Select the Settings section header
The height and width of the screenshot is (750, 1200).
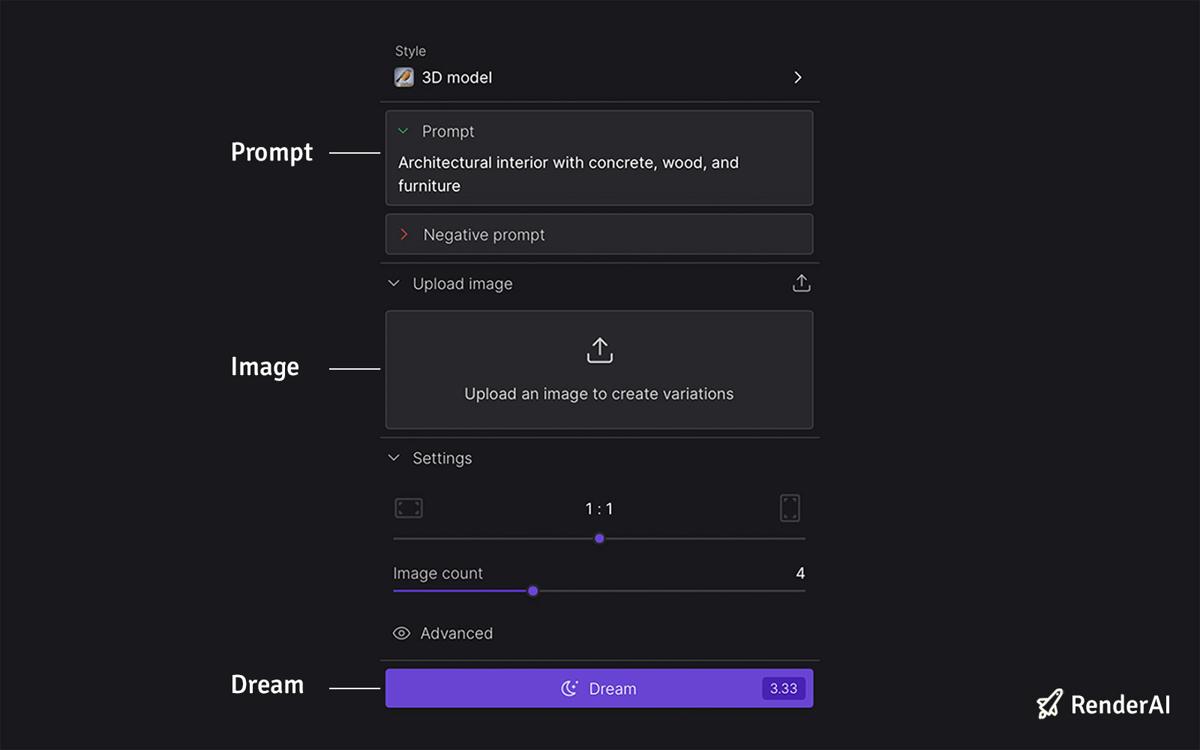tap(441, 458)
